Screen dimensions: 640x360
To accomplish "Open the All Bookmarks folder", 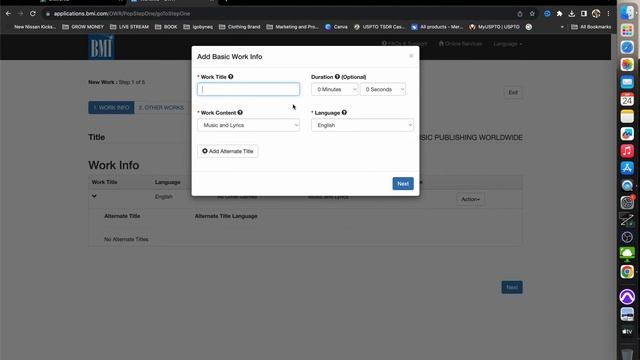I will (591, 27).
